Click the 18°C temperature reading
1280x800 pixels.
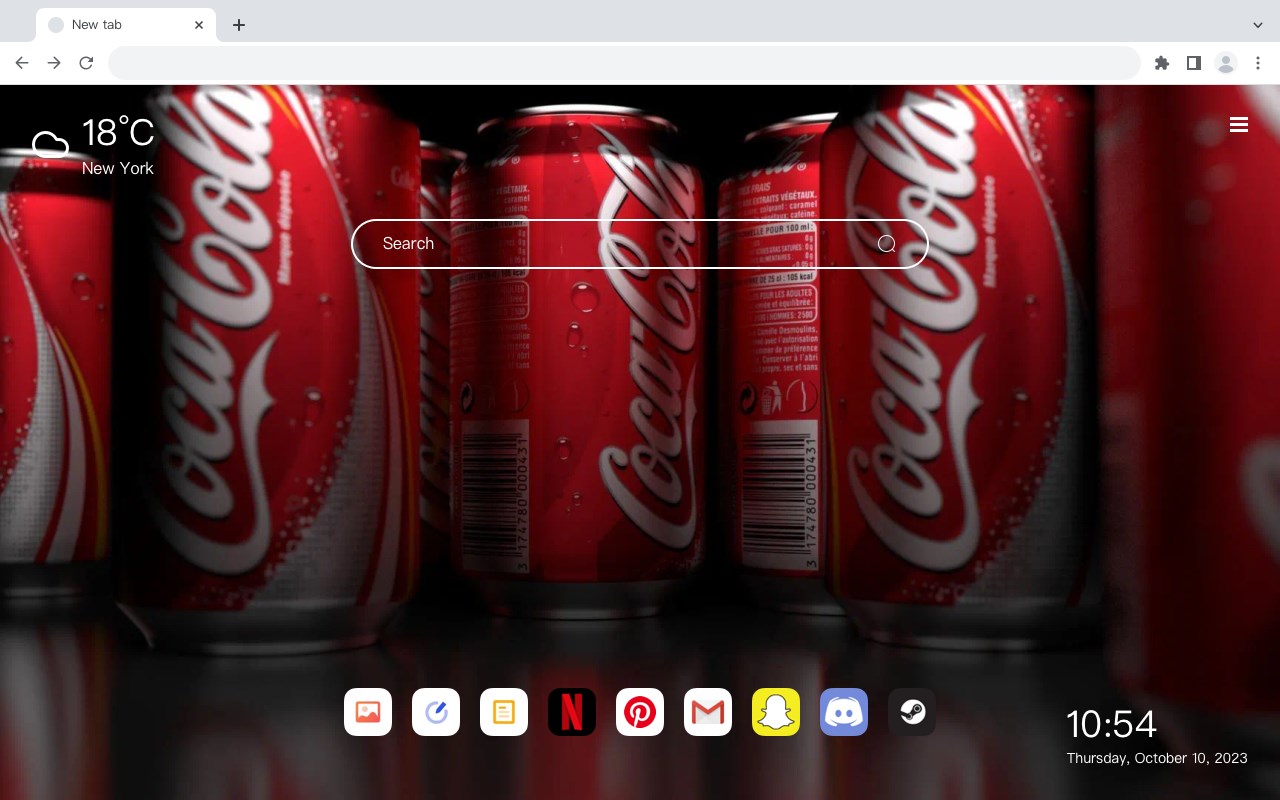tap(118, 133)
